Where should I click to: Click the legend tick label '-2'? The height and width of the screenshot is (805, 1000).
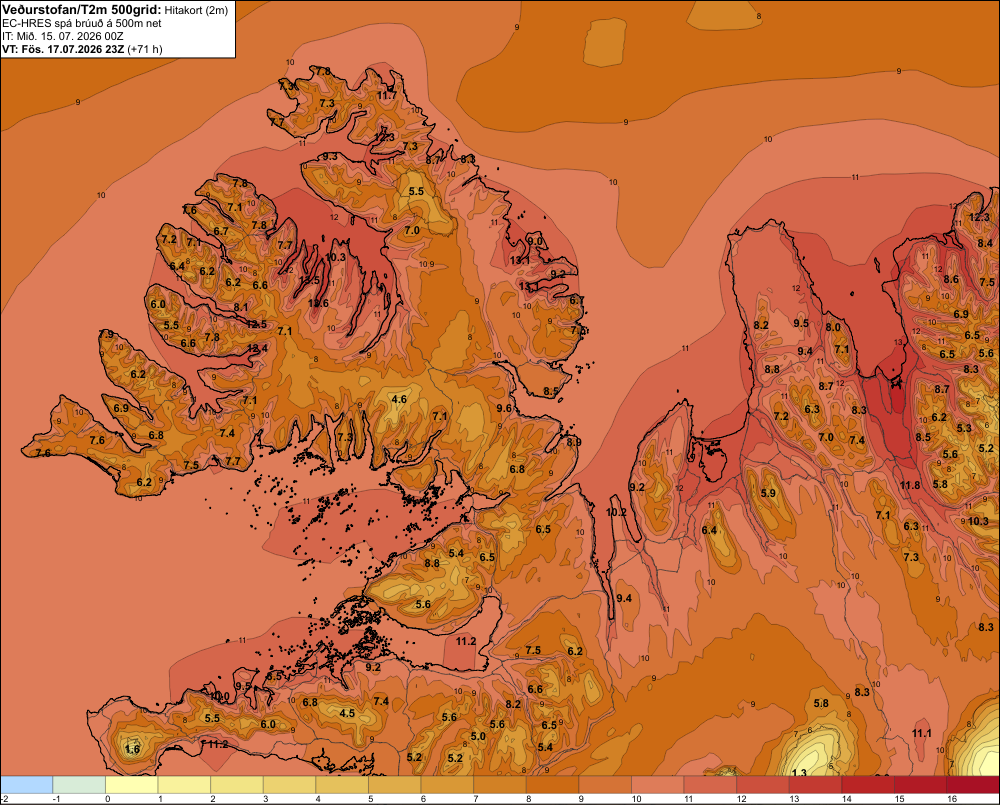4,799
